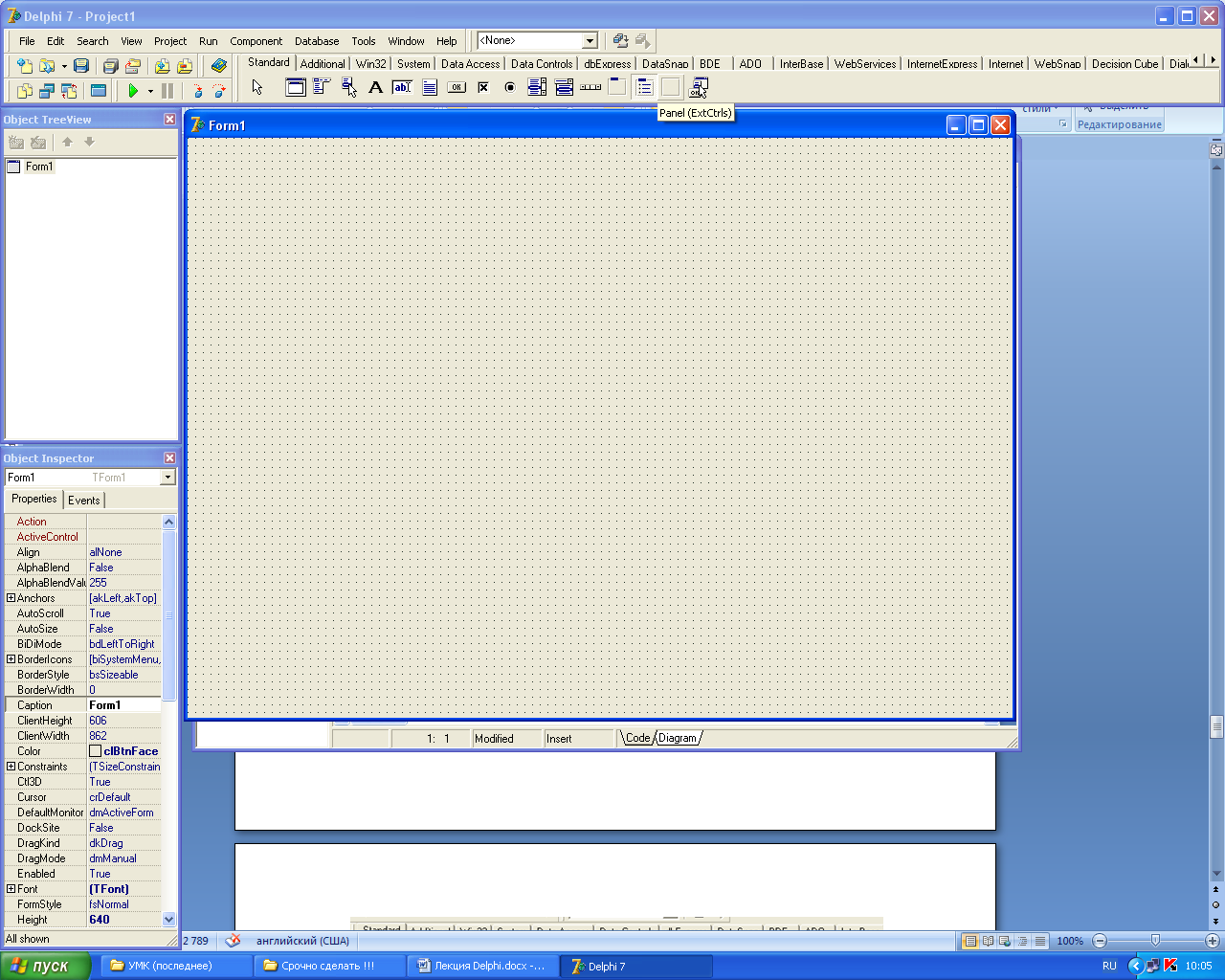Toggle between Form and Unit view

tap(69, 91)
